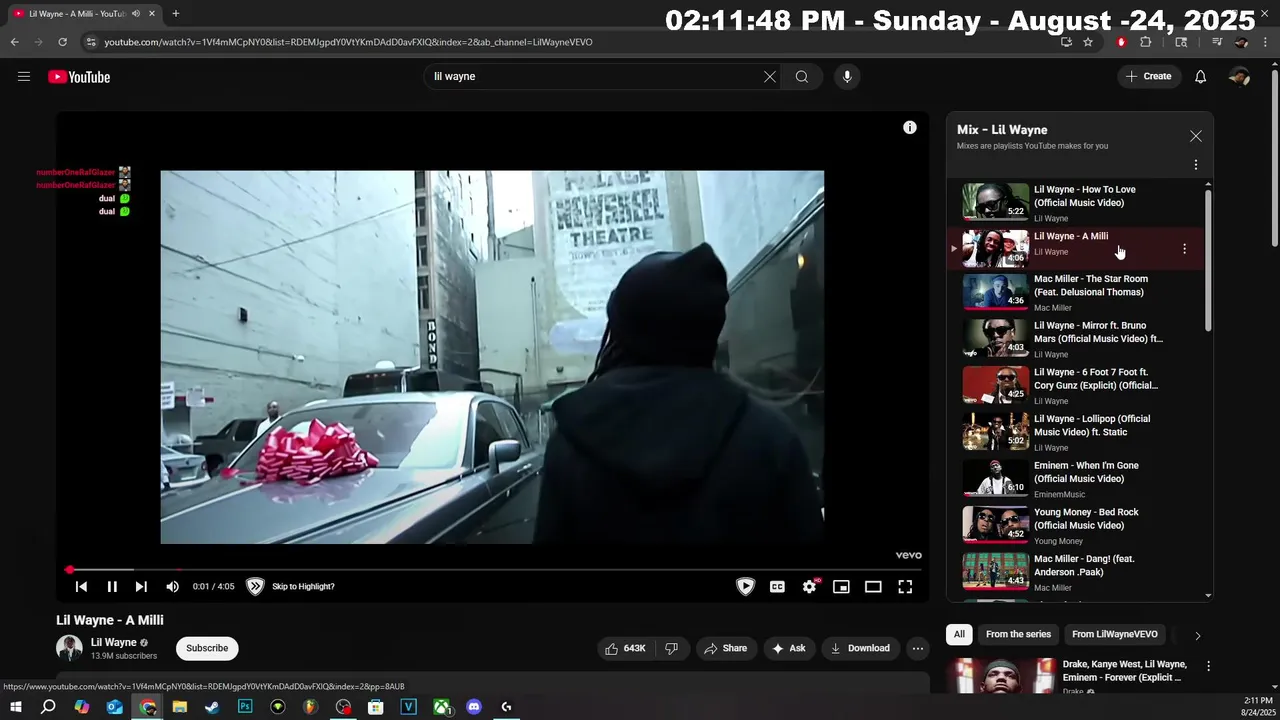Open Lil Wayne channel avatar

69,648
